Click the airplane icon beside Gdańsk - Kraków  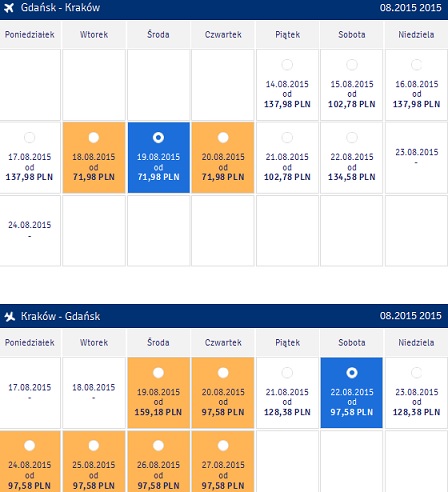(x=9, y=8)
